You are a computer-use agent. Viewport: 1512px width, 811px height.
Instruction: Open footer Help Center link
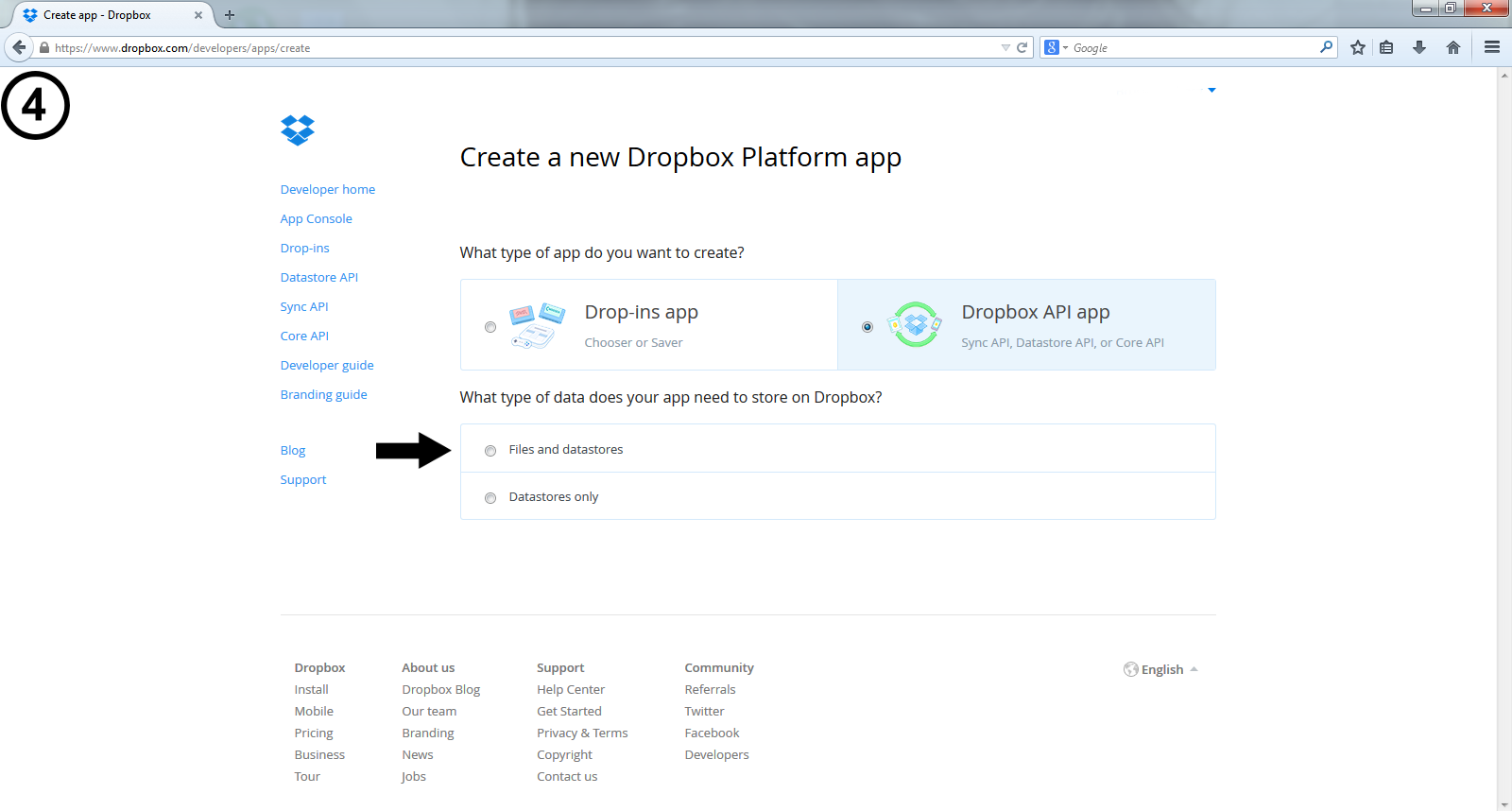571,689
